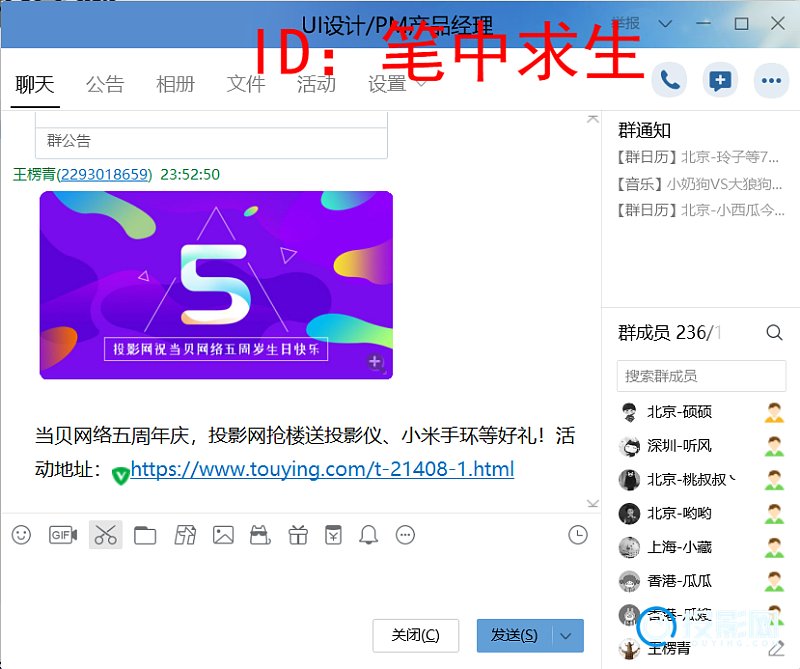The width and height of the screenshot is (800, 669).
Task: Open the ¥ red envelope icon
Action: tap(334, 535)
